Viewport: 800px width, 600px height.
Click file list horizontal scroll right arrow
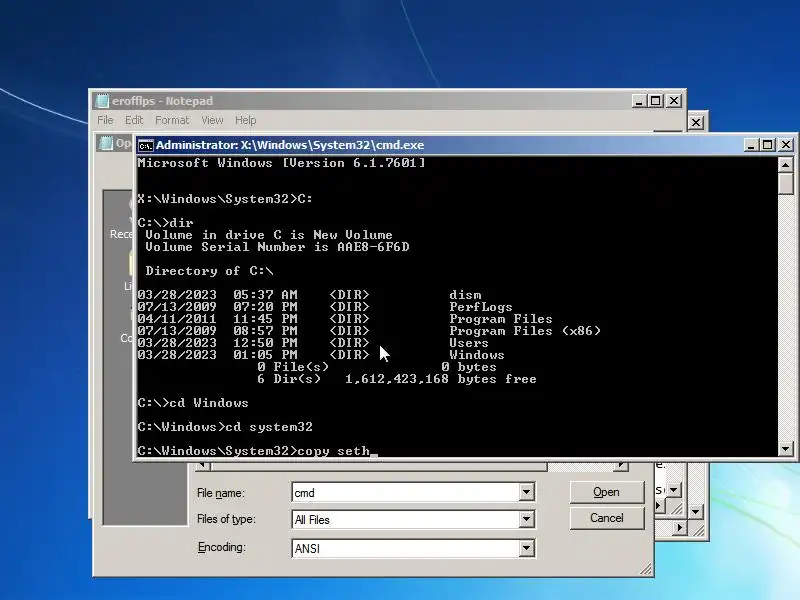click(621, 465)
